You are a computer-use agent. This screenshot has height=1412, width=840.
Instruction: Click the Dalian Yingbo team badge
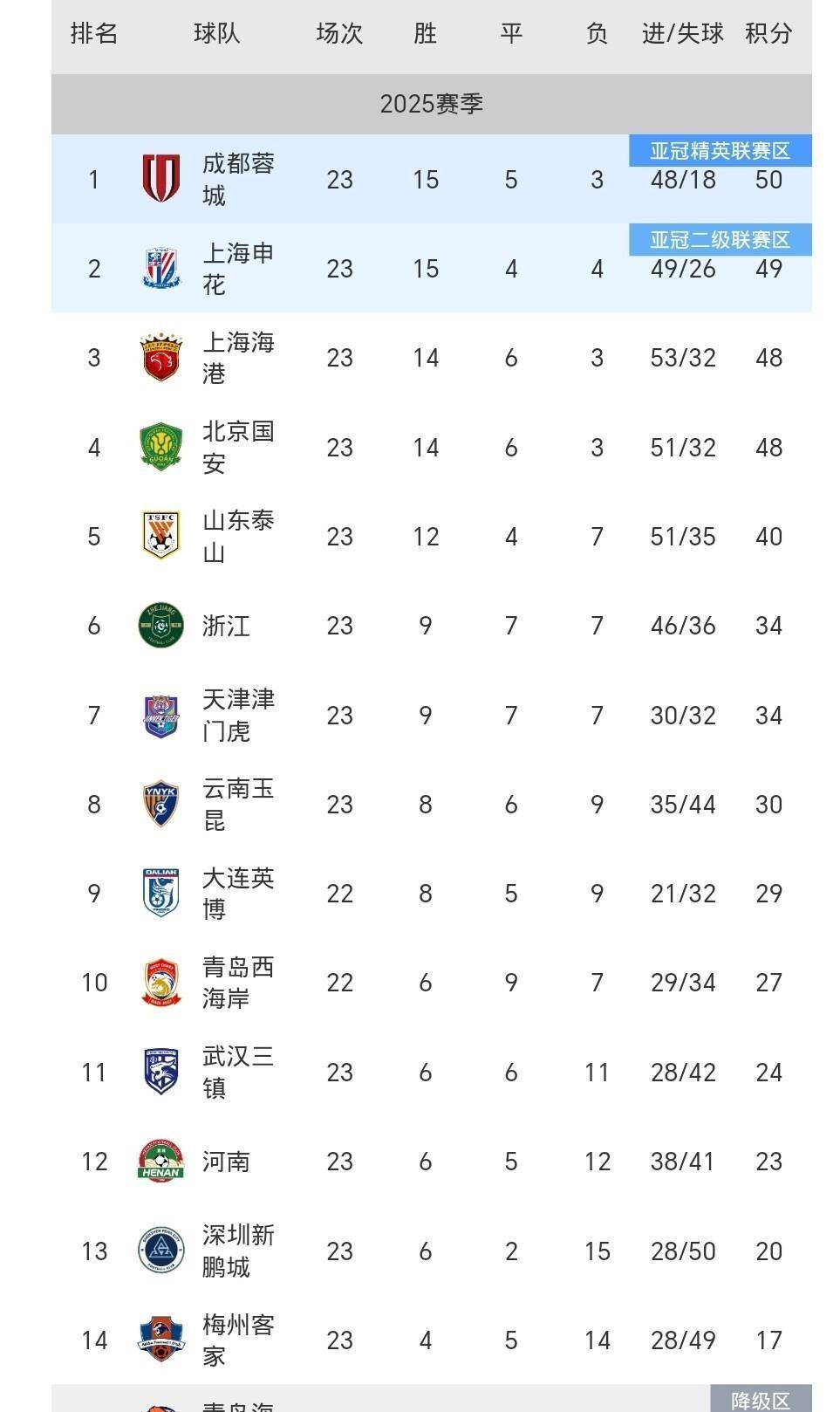coord(161,893)
